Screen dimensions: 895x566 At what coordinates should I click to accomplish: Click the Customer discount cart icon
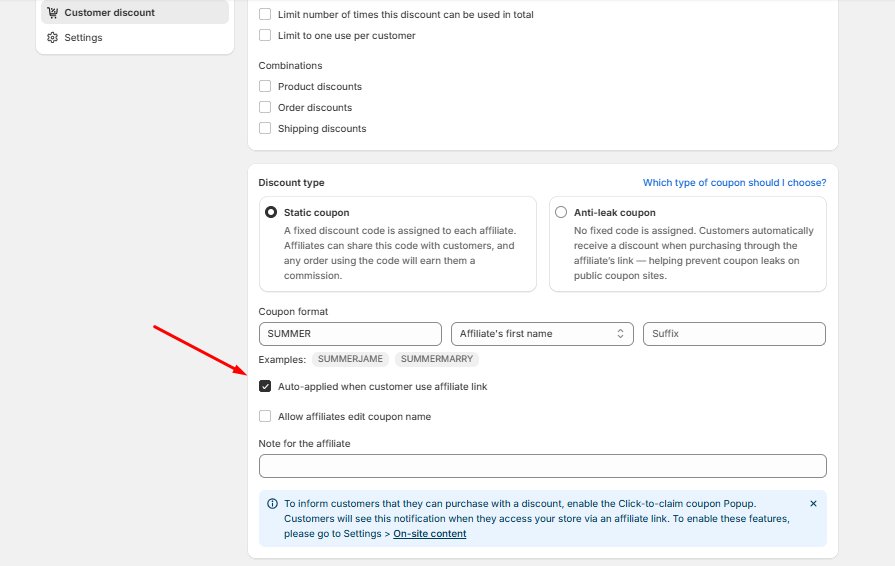coord(52,13)
